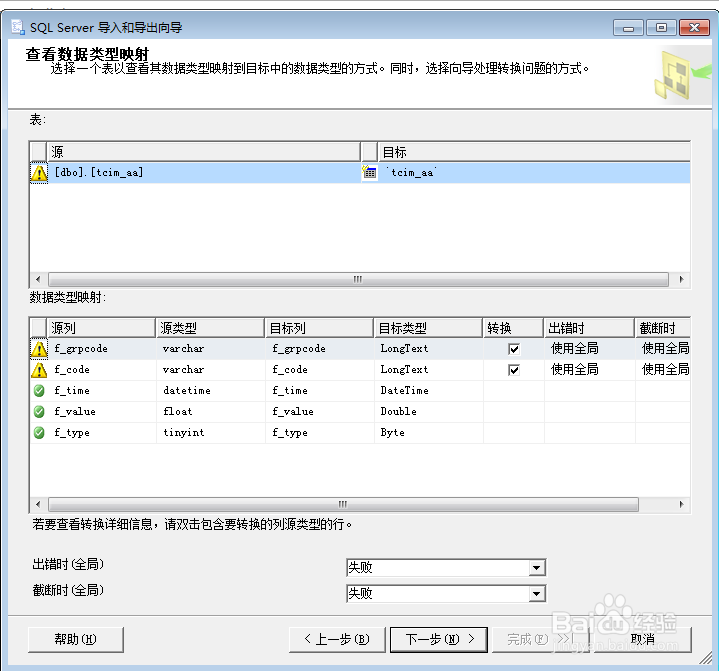
Task: Click the tables list horizontal scrollbar thumb
Action: click(x=358, y=279)
